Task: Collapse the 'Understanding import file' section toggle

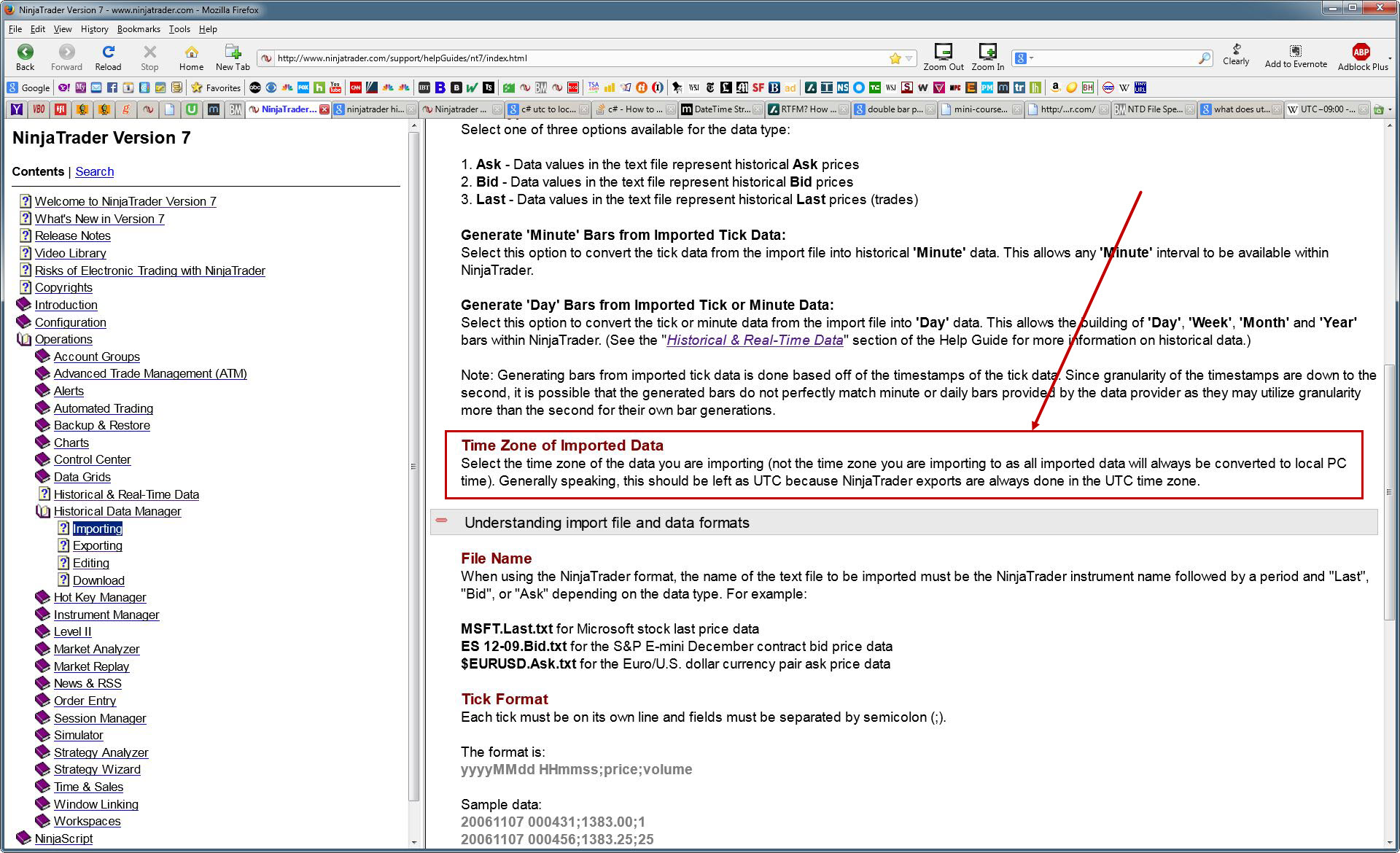Action: coord(442,521)
